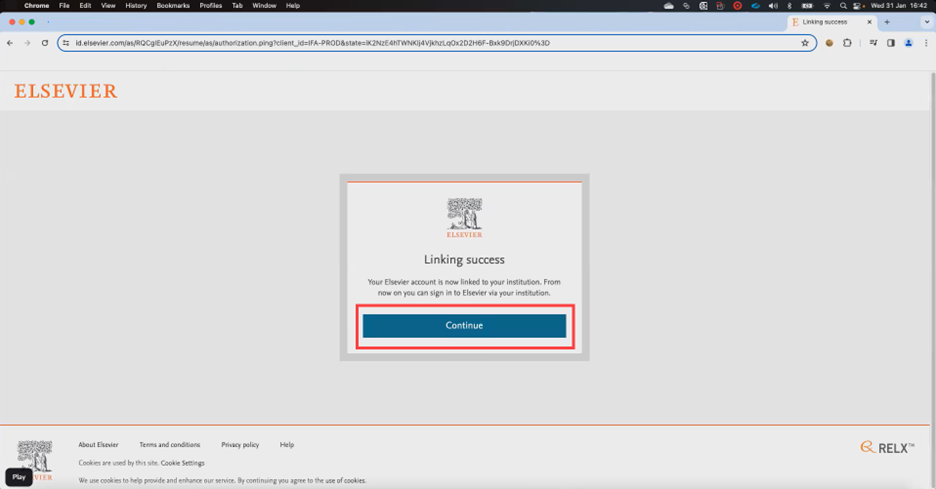Screen dimensions: 936x489
Task: Open a new tab with the plus button
Action: [x=887, y=22]
